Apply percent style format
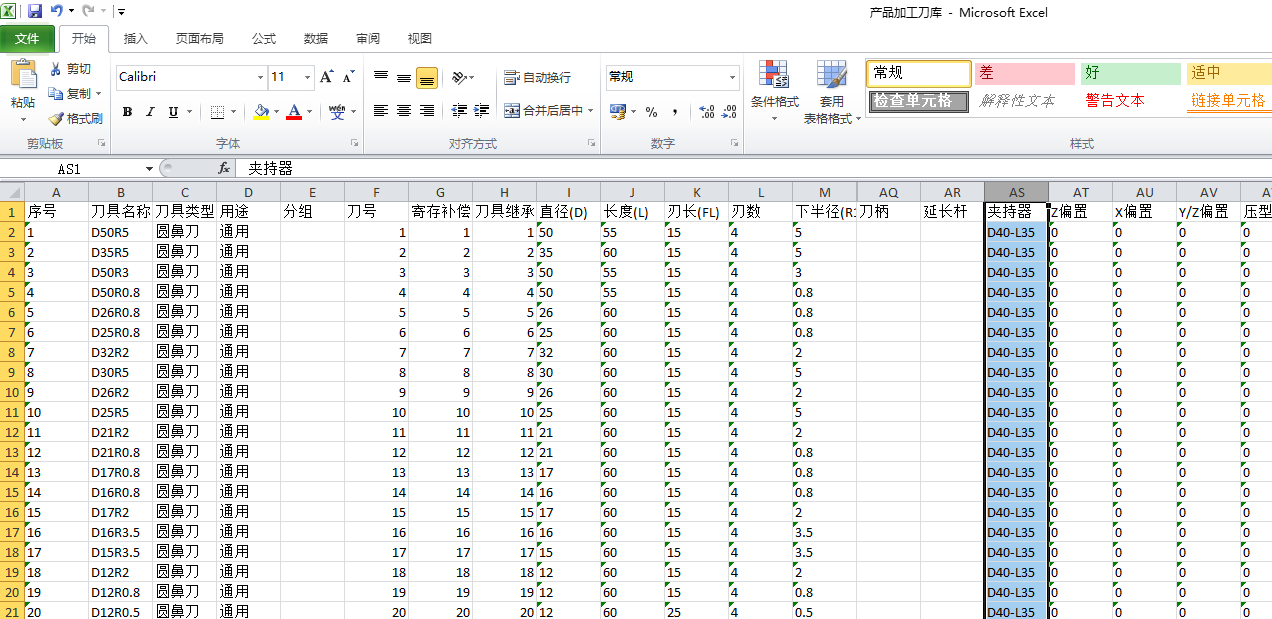Image resolution: width=1272 pixels, height=619 pixels. [652, 112]
